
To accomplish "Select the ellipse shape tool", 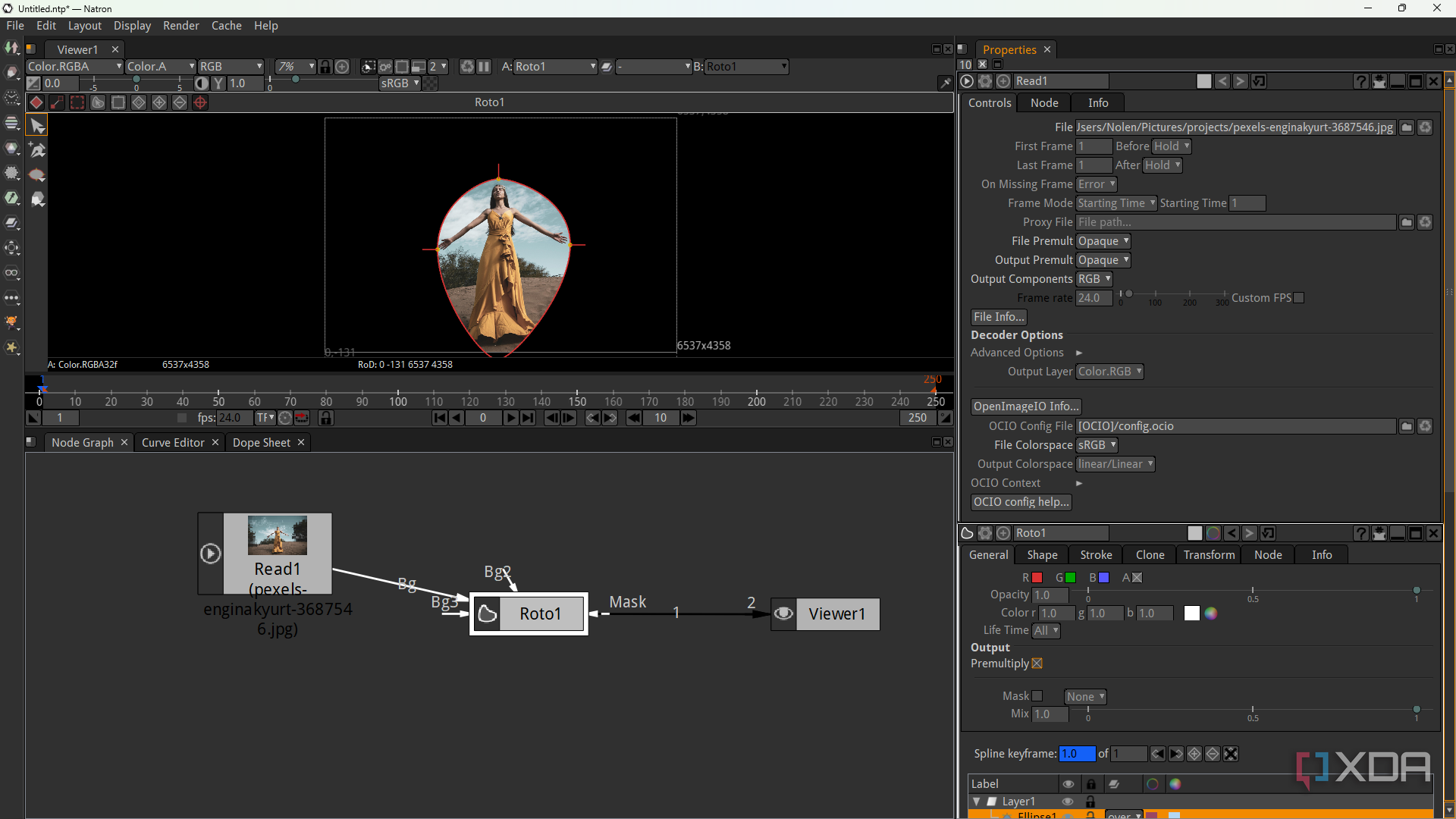I will tap(37, 175).
